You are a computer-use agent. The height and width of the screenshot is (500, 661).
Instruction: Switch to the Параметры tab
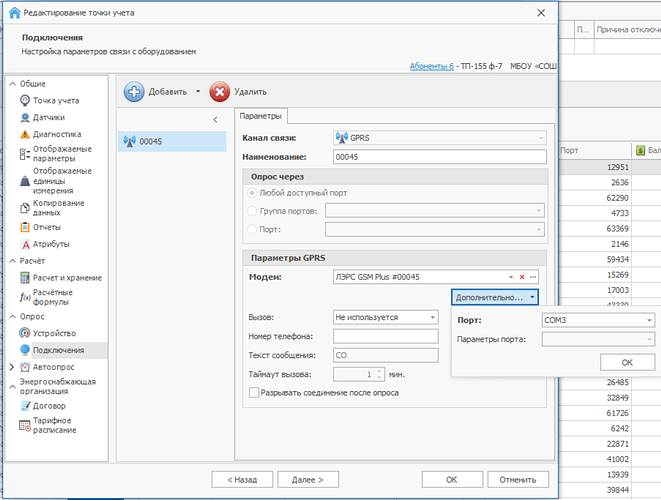click(261, 116)
